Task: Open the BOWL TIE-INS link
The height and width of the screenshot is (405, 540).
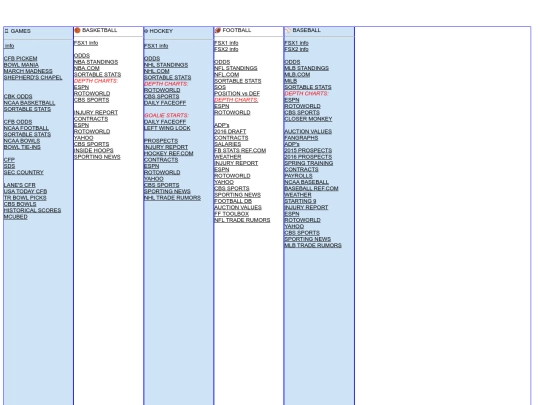Action: click(x=22, y=147)
